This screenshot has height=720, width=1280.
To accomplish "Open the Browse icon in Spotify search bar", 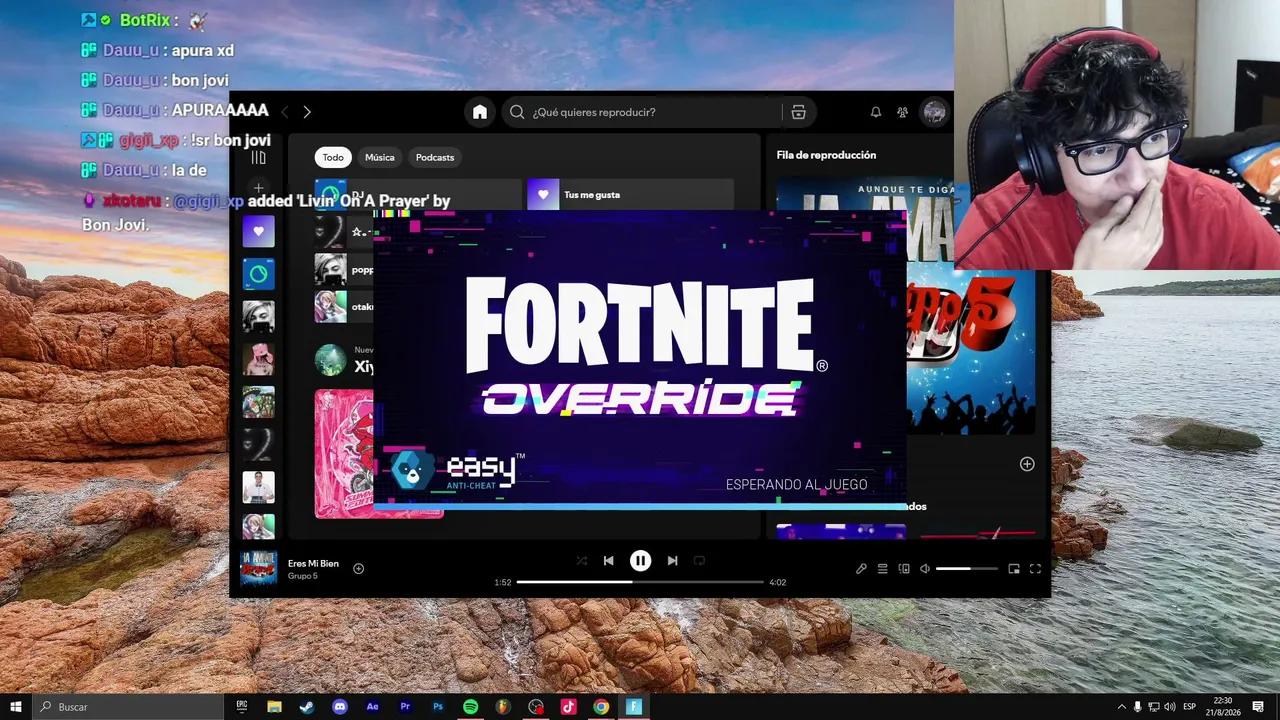I will [x=798, y=112].
